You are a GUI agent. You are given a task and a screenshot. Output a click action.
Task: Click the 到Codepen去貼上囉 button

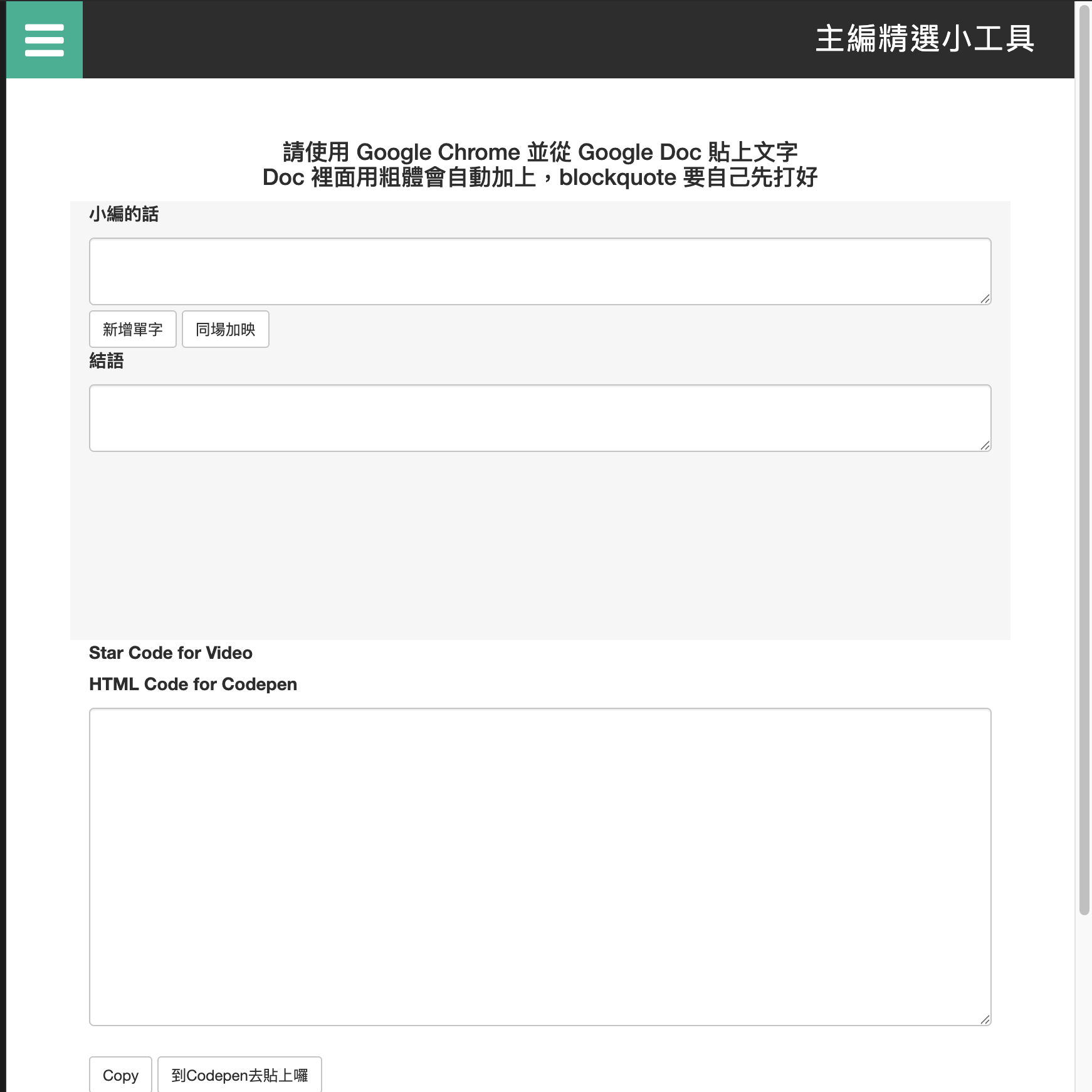coord(239,1075)
